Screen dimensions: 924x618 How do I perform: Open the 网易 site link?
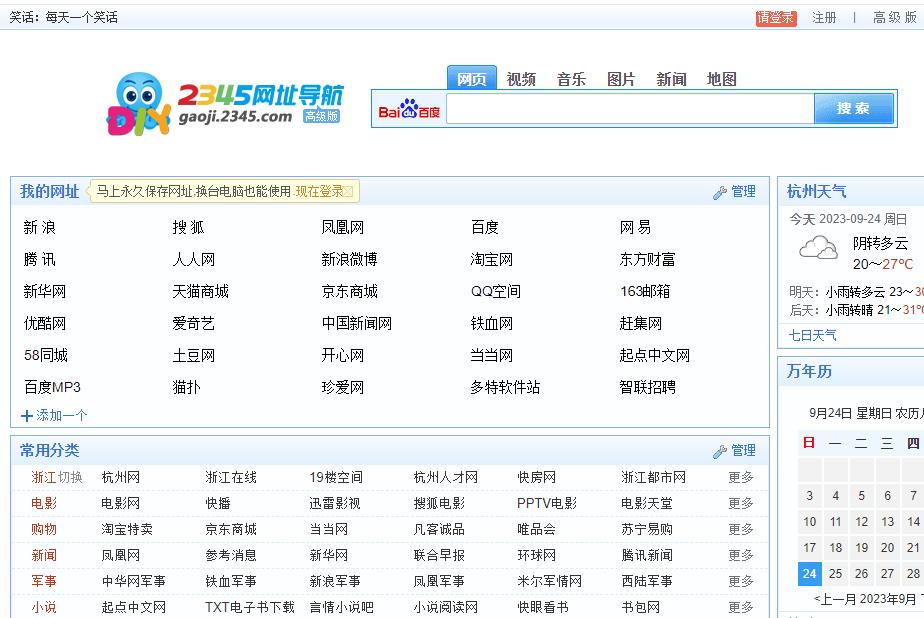[636, 227]
